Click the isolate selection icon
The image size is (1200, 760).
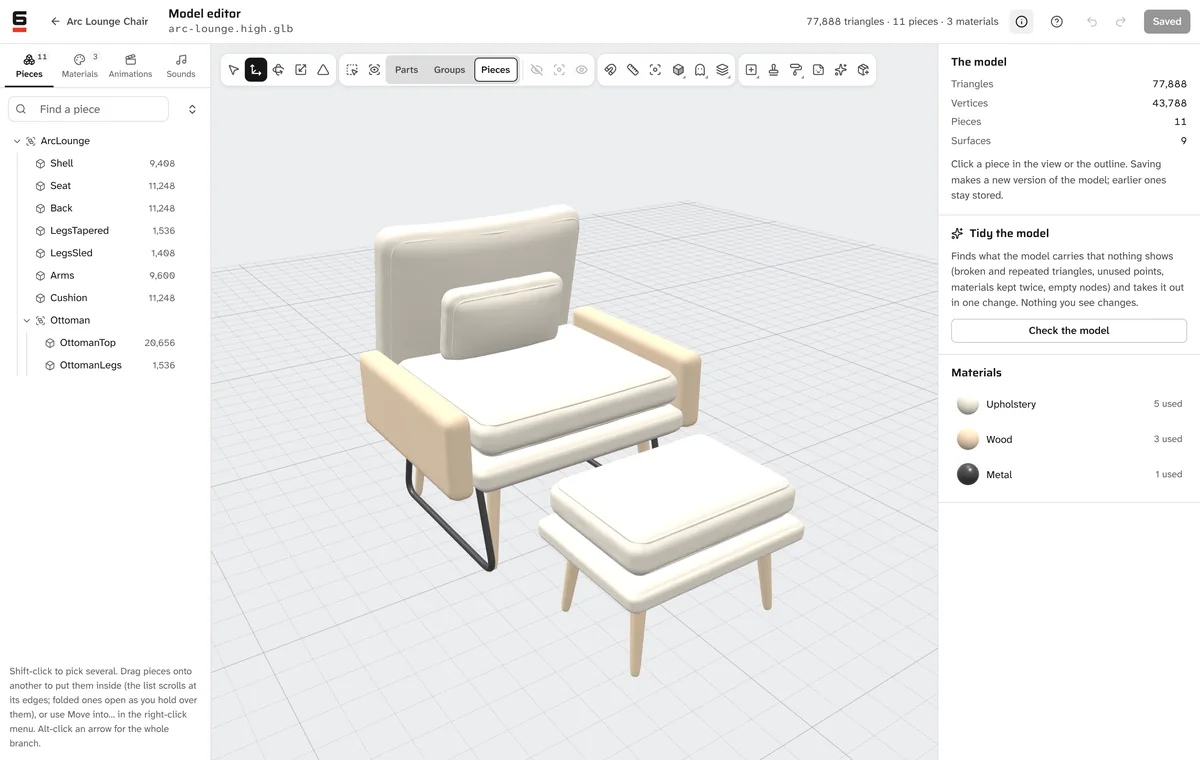(559, 70)
